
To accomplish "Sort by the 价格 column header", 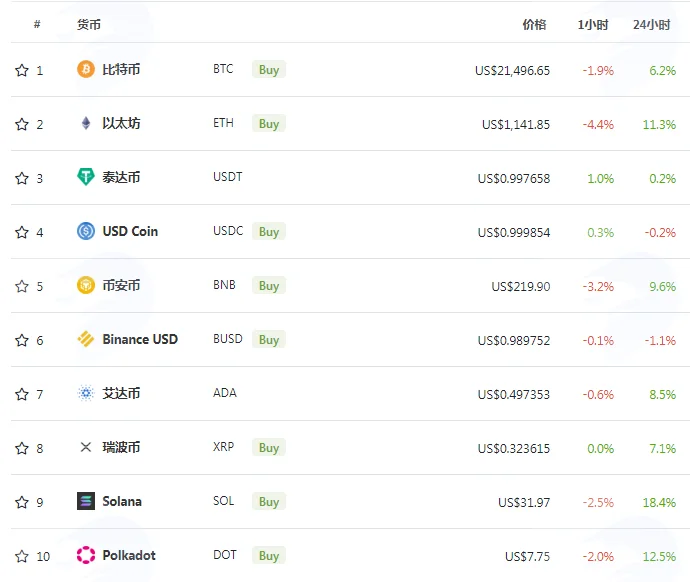I will tap(534, 25).
